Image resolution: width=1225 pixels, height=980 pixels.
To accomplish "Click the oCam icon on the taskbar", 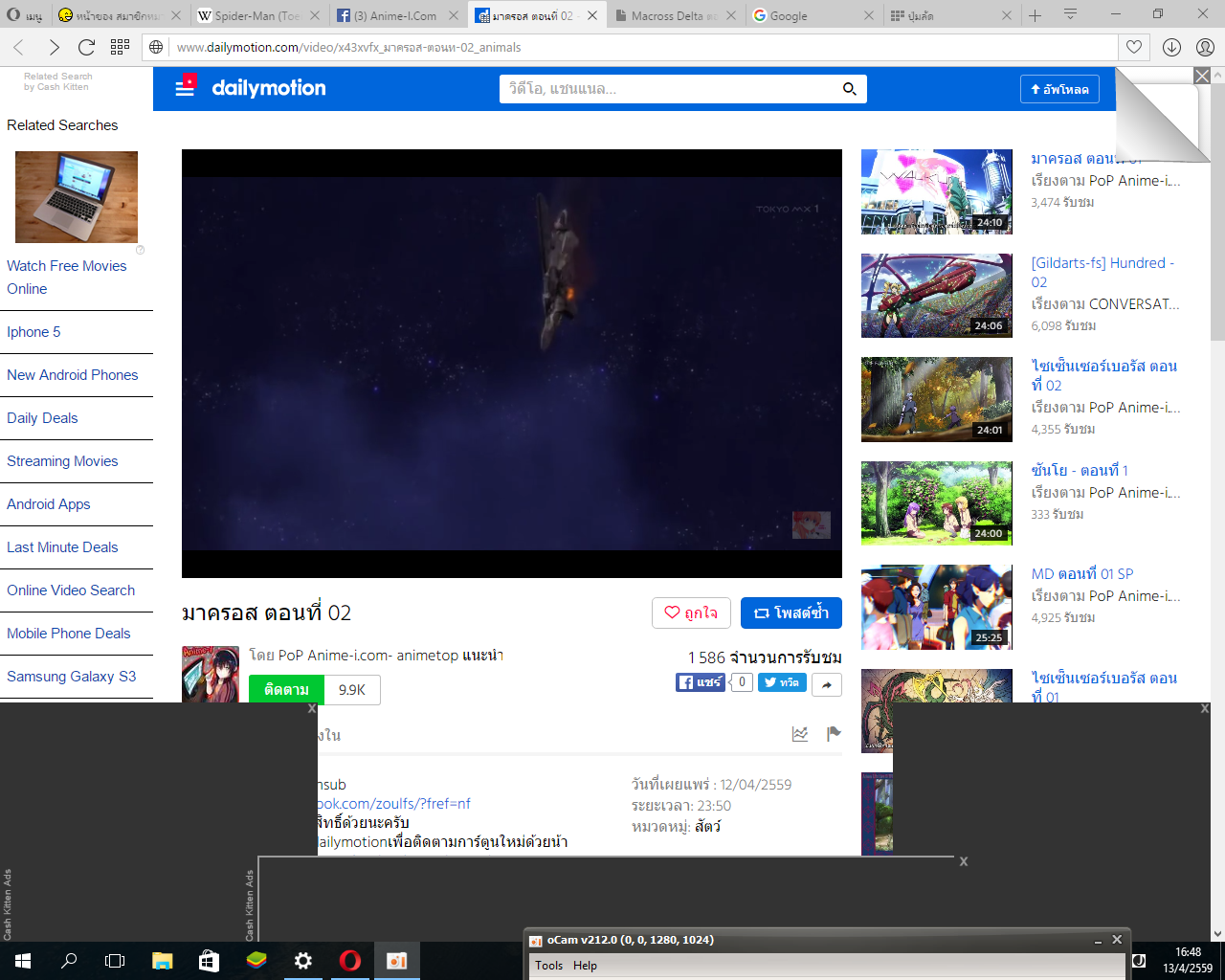I will point(396,961).
